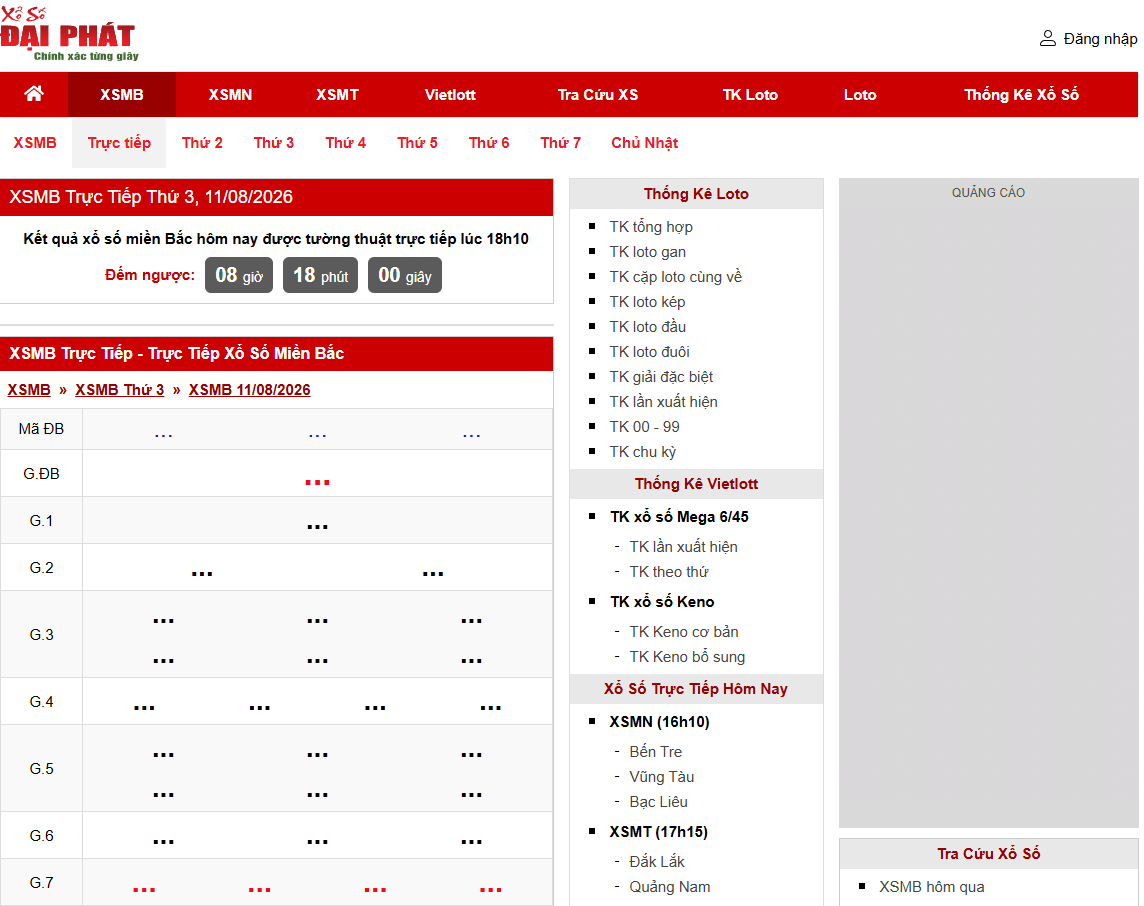Switch to Thứ 5 tab
1144x906 pixels.
[x=417, y=143]
